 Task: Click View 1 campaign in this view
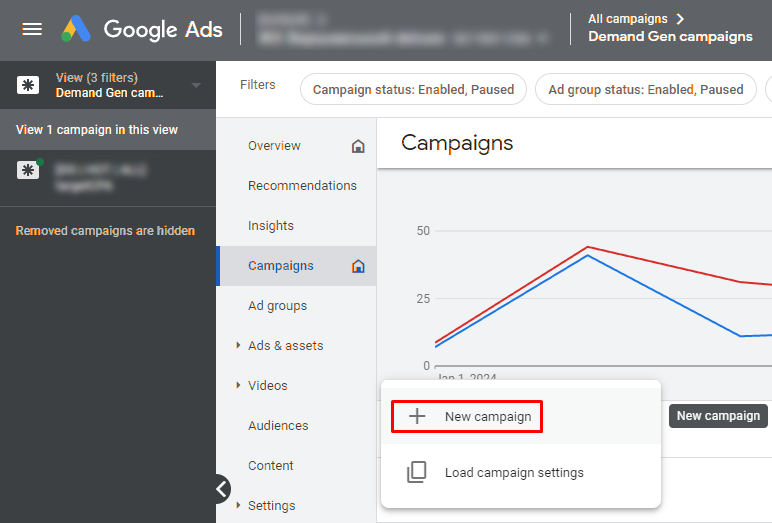tap(96, 130)
